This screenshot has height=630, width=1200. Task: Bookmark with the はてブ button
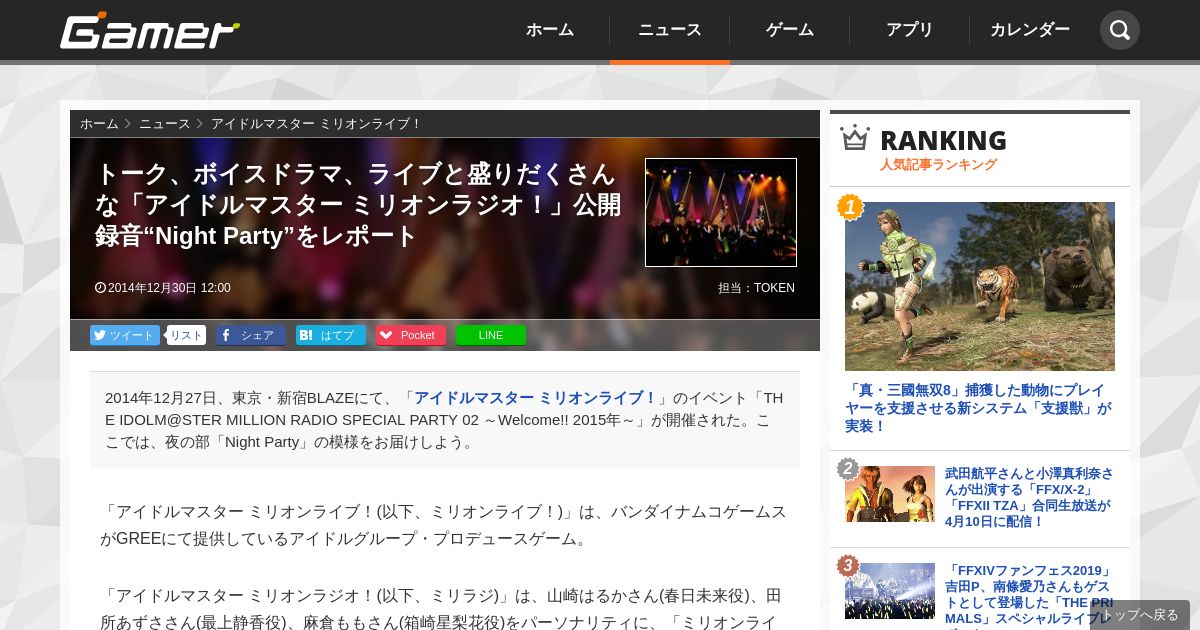coord(331,335)
